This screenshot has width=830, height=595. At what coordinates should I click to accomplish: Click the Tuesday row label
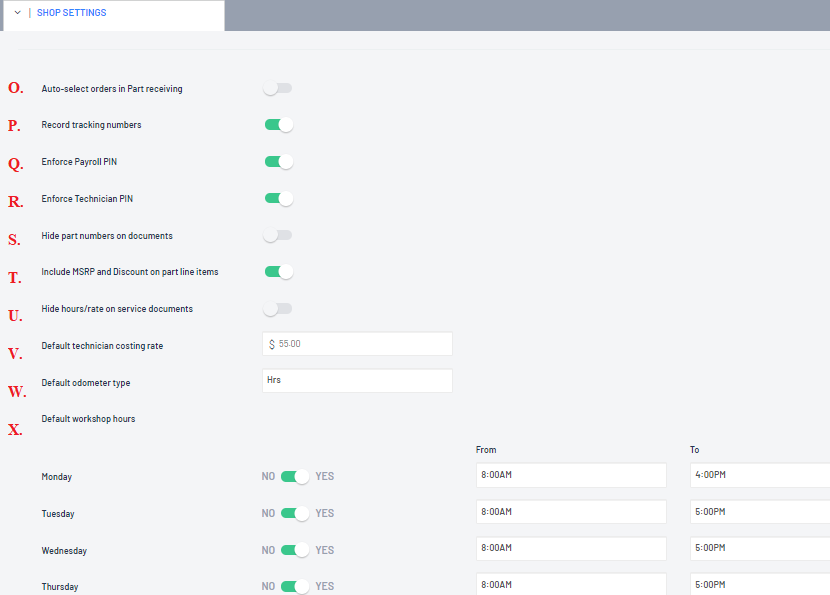click(x=58, y=514)
